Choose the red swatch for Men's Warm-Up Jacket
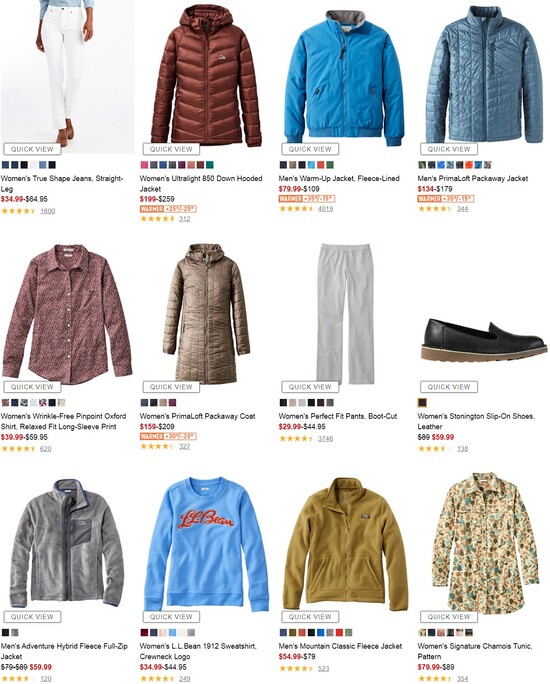This screenshot has width=550, height=684. (x=321, y=165)
